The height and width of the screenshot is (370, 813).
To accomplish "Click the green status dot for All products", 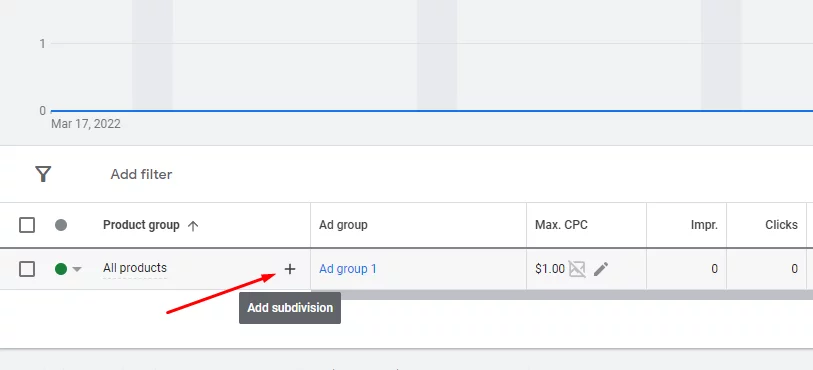I will coord(61,269).
